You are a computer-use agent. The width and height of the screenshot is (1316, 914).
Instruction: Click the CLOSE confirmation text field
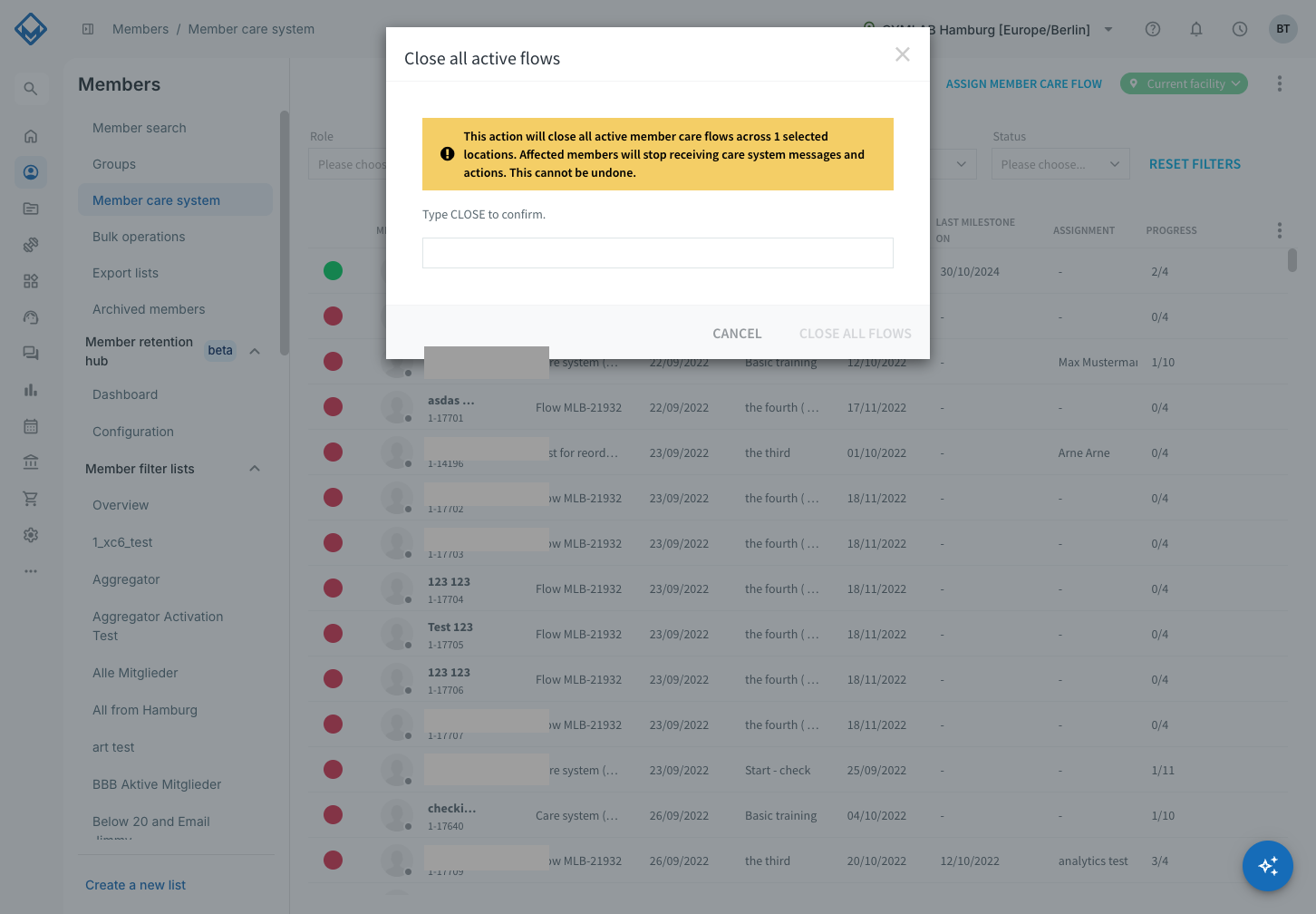658,253
